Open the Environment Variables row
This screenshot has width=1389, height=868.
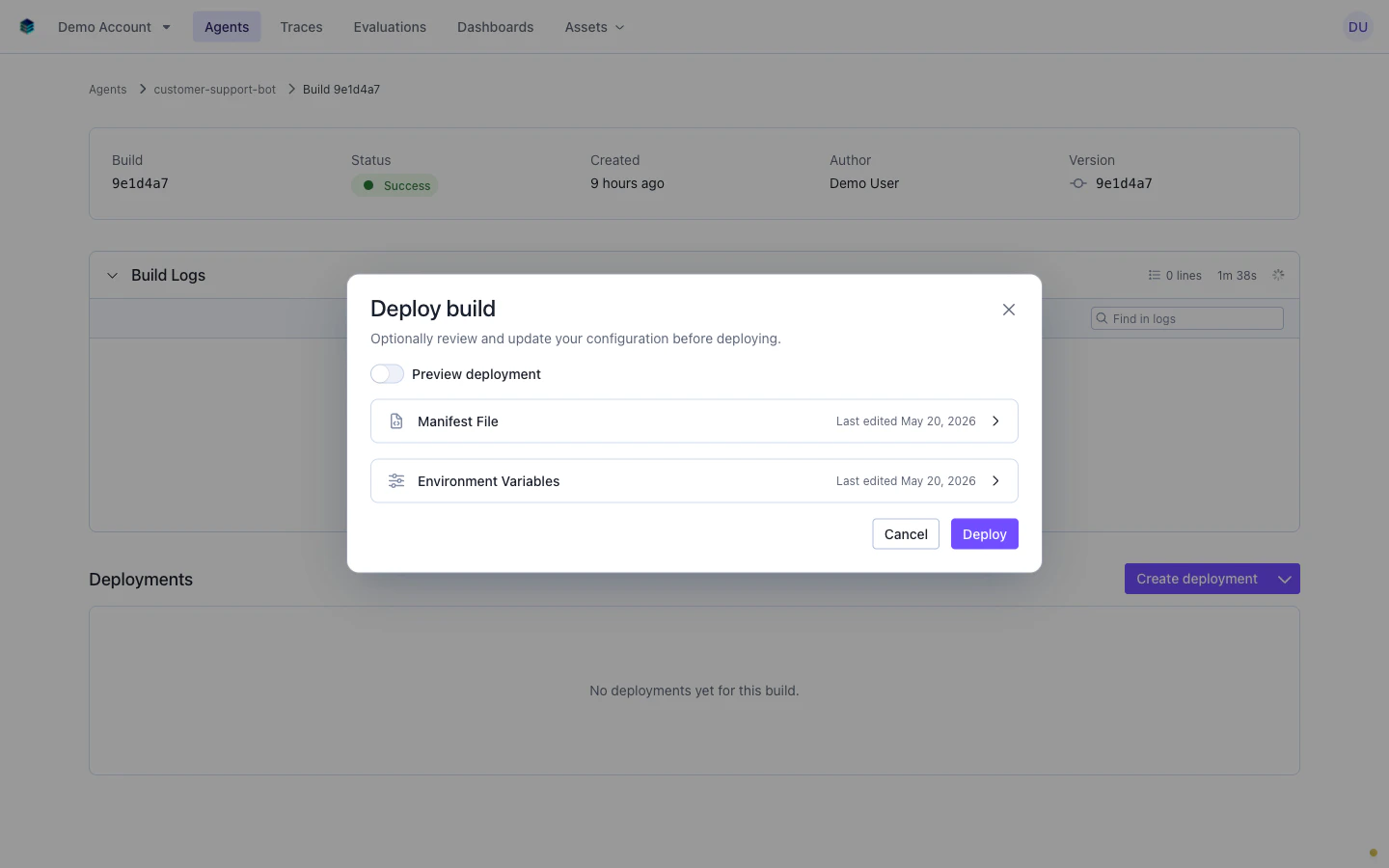[x=694, y=481]
